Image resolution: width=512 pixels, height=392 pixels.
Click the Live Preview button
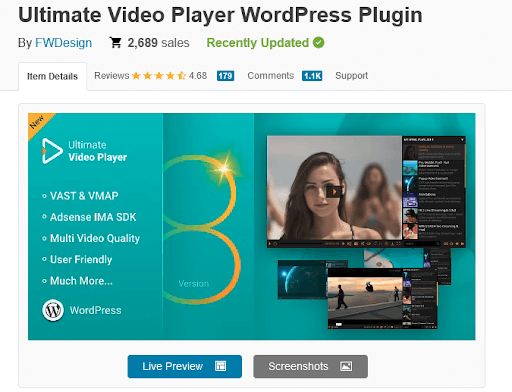point(185,366)
